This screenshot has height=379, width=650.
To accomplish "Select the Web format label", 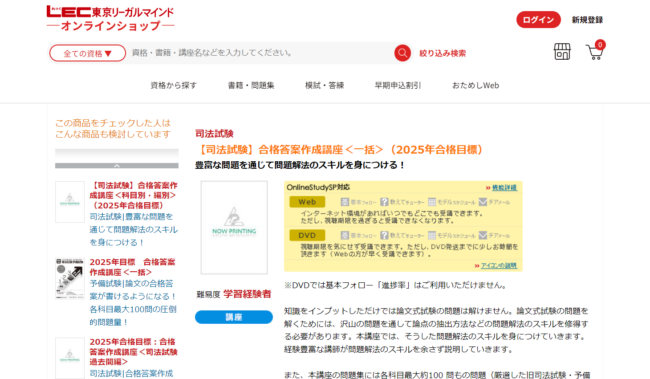I will [307, 202].
